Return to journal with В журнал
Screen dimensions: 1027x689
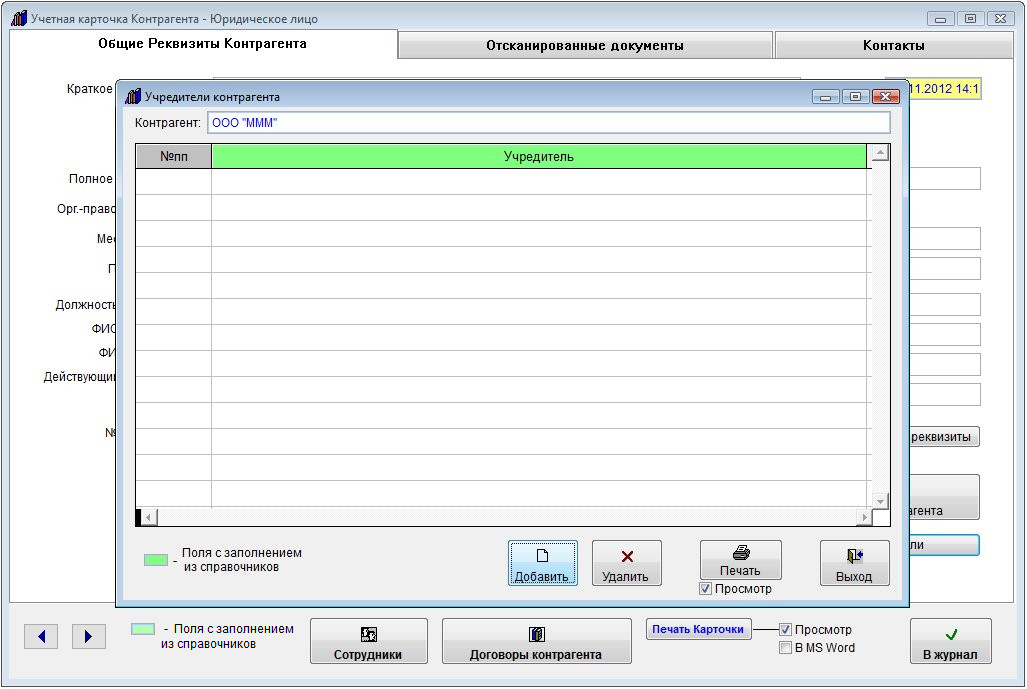tap(950, 641)
